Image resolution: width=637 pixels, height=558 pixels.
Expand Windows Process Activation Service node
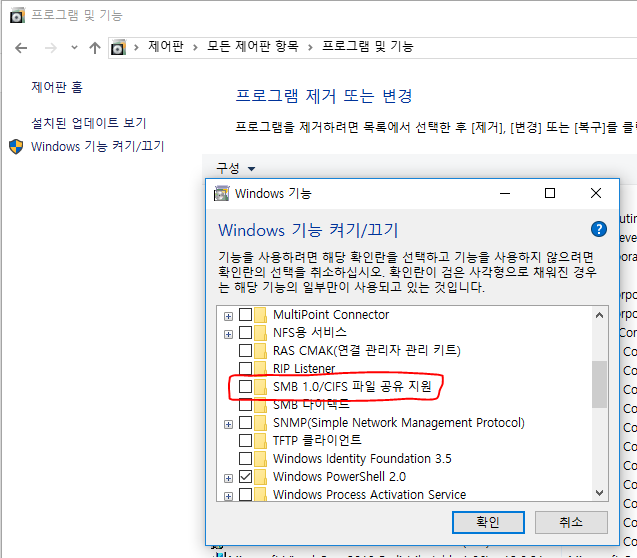pos(228,496)
